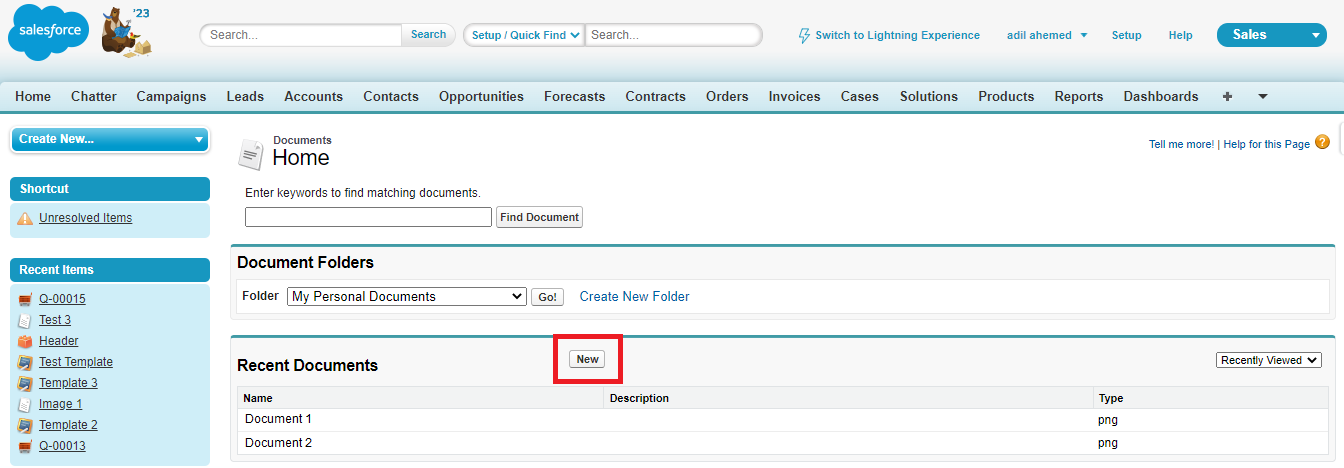Screen dimensions: 1344x468
Task: Expand the tab bar overflow arrow
Action: tap(1262, 97)
